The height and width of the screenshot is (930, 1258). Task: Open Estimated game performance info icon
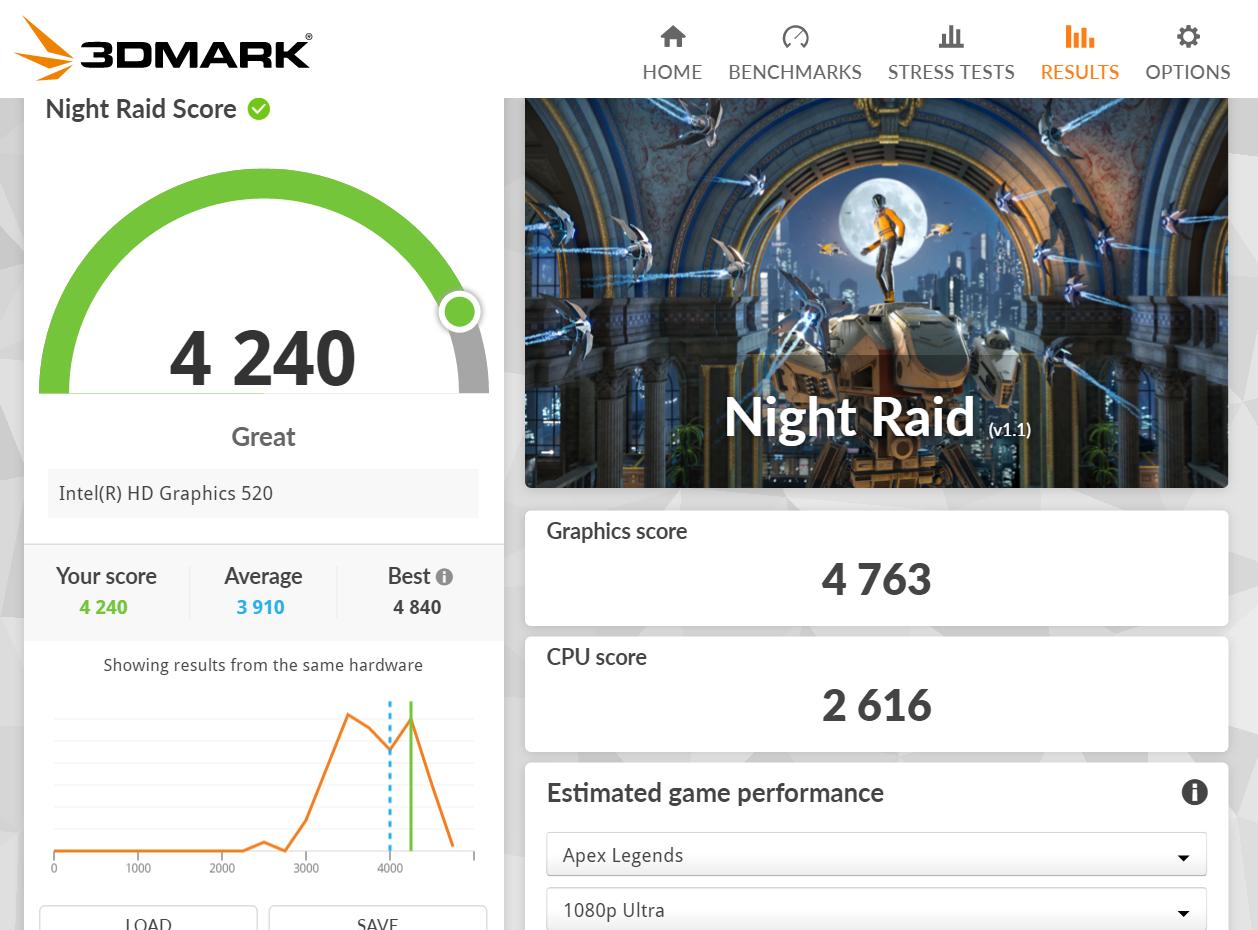click(x=1194, y=793)
